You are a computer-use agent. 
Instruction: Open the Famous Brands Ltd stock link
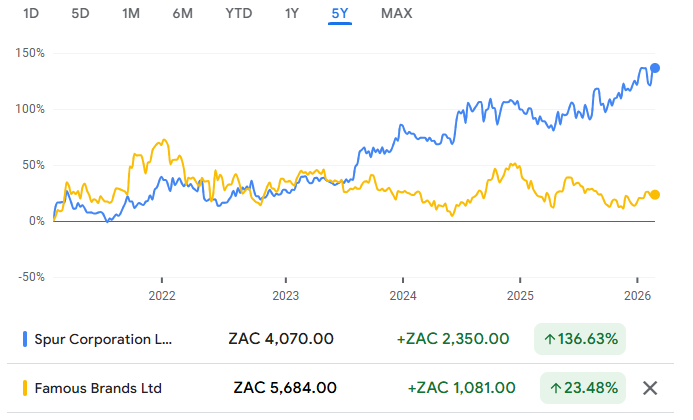tap(97, 388)
